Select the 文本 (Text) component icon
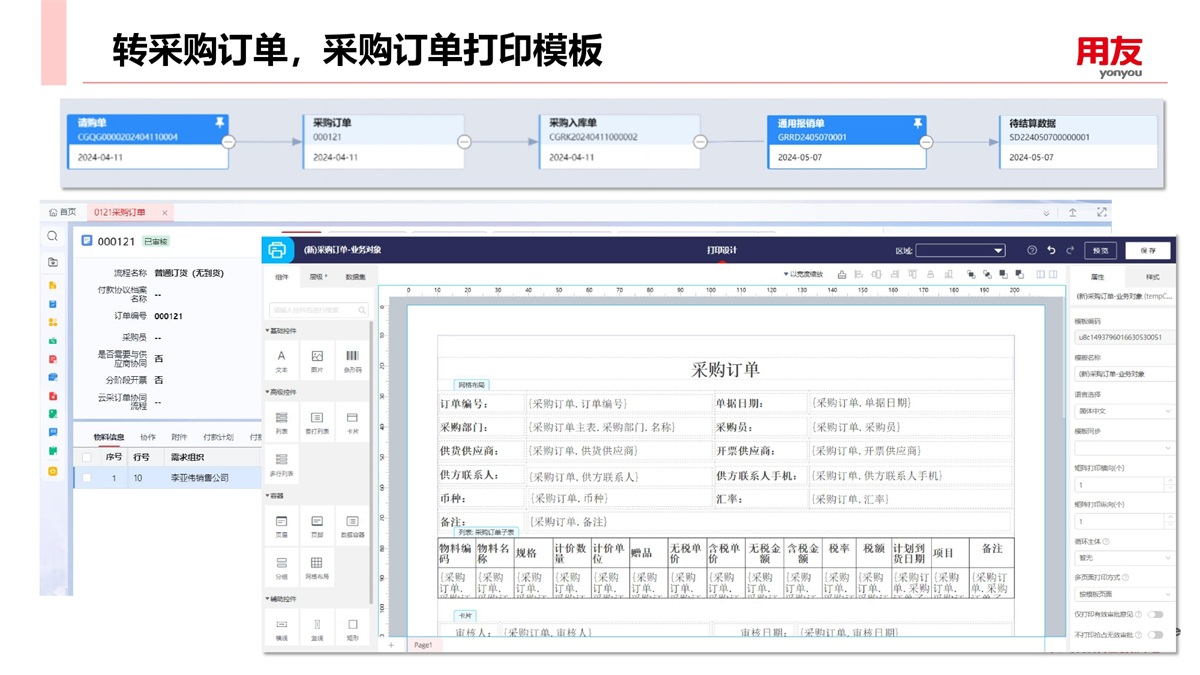This screenshot has height=675, width=1200. click(x=281, y=357)
